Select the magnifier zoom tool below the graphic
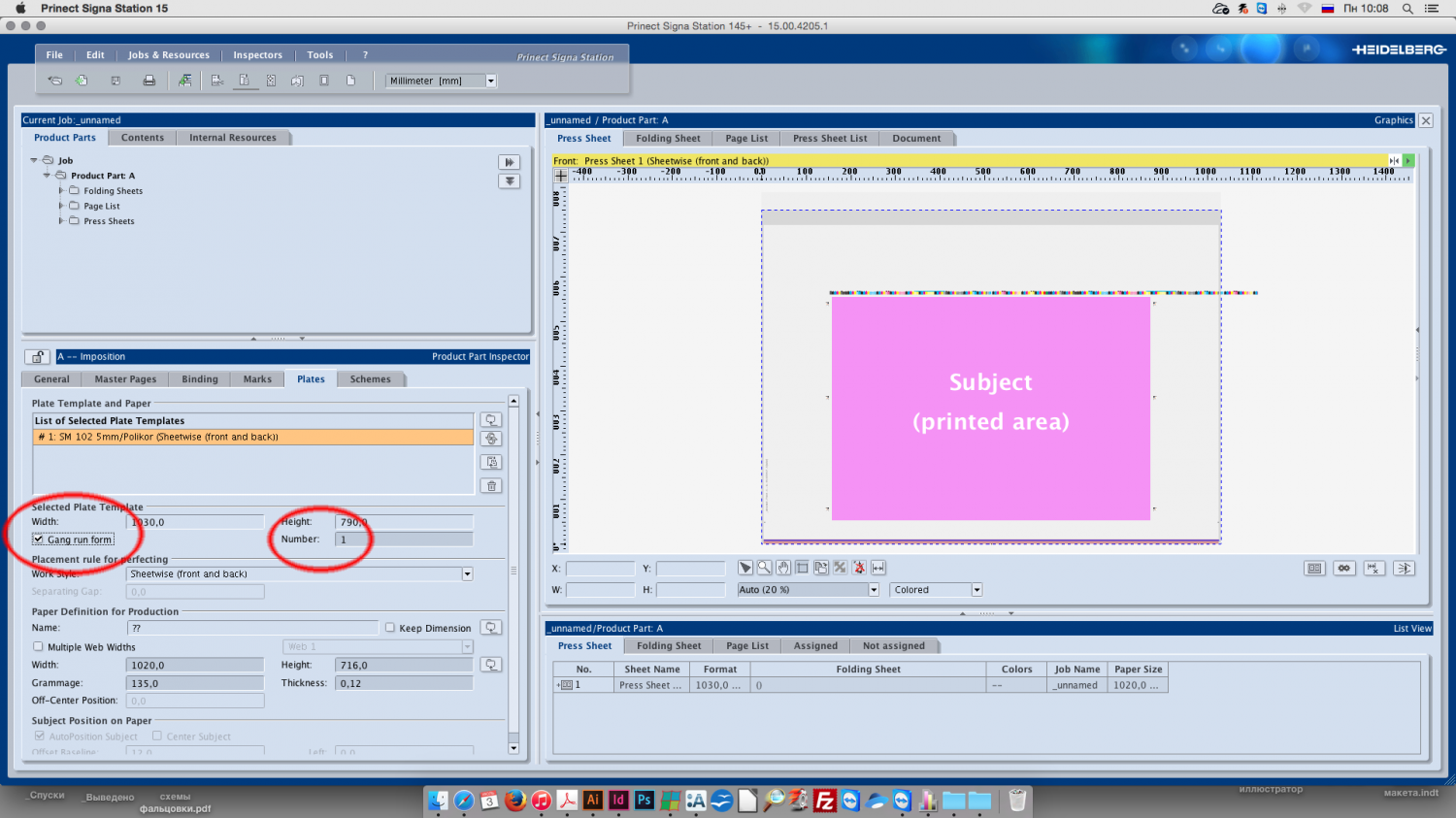1456x818 pixels. 764,568
